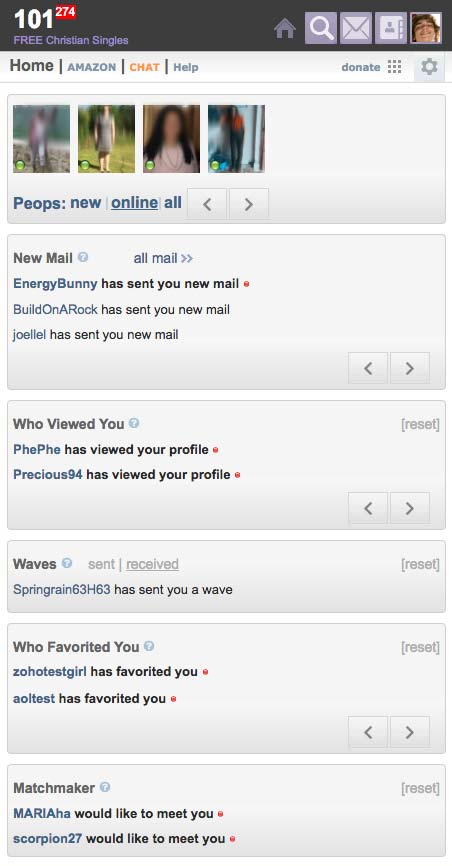The height and width of the screenshot is (866, 452).
Task: Open the AMAZON menu item
Action: click(x=92, y=67)
